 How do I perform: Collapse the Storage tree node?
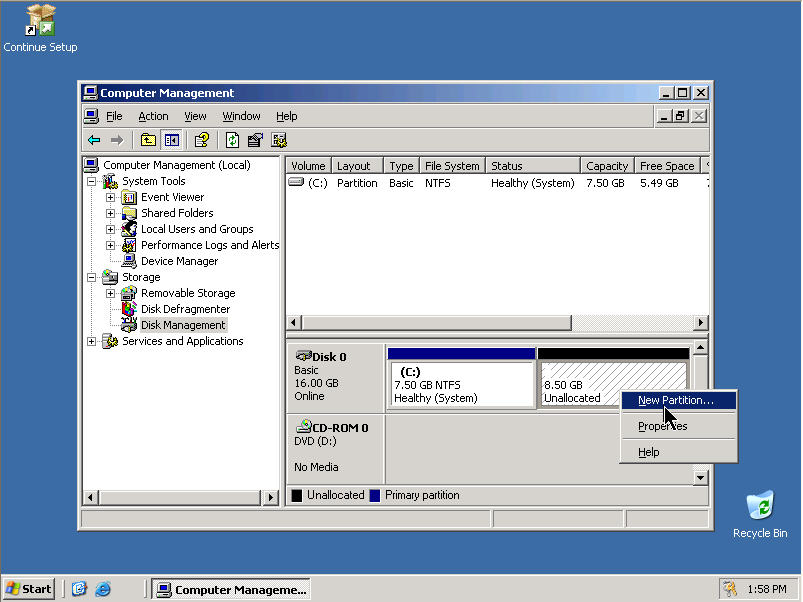[91, 277]
